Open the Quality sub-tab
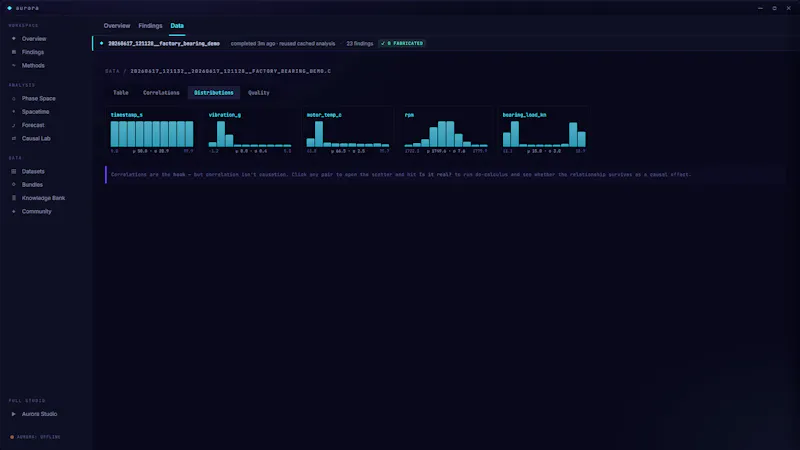800x450 pixels. pyautogui.click(x=259, y=93)
